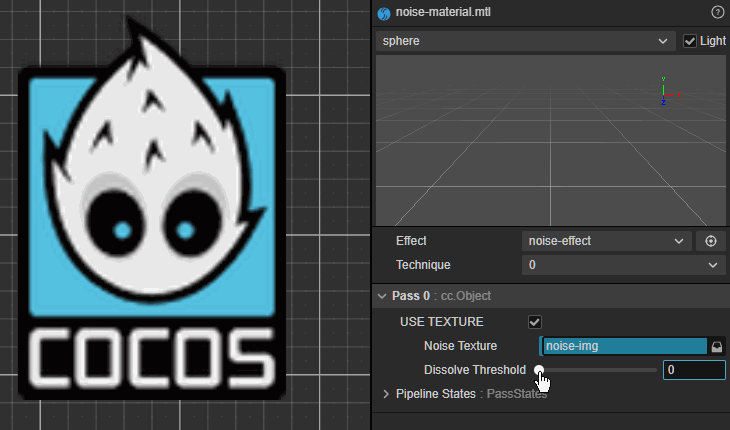730x430 pixels.
Task: Open the Effect dropdown showing noise-effect
Action: [x=606, y=241]
